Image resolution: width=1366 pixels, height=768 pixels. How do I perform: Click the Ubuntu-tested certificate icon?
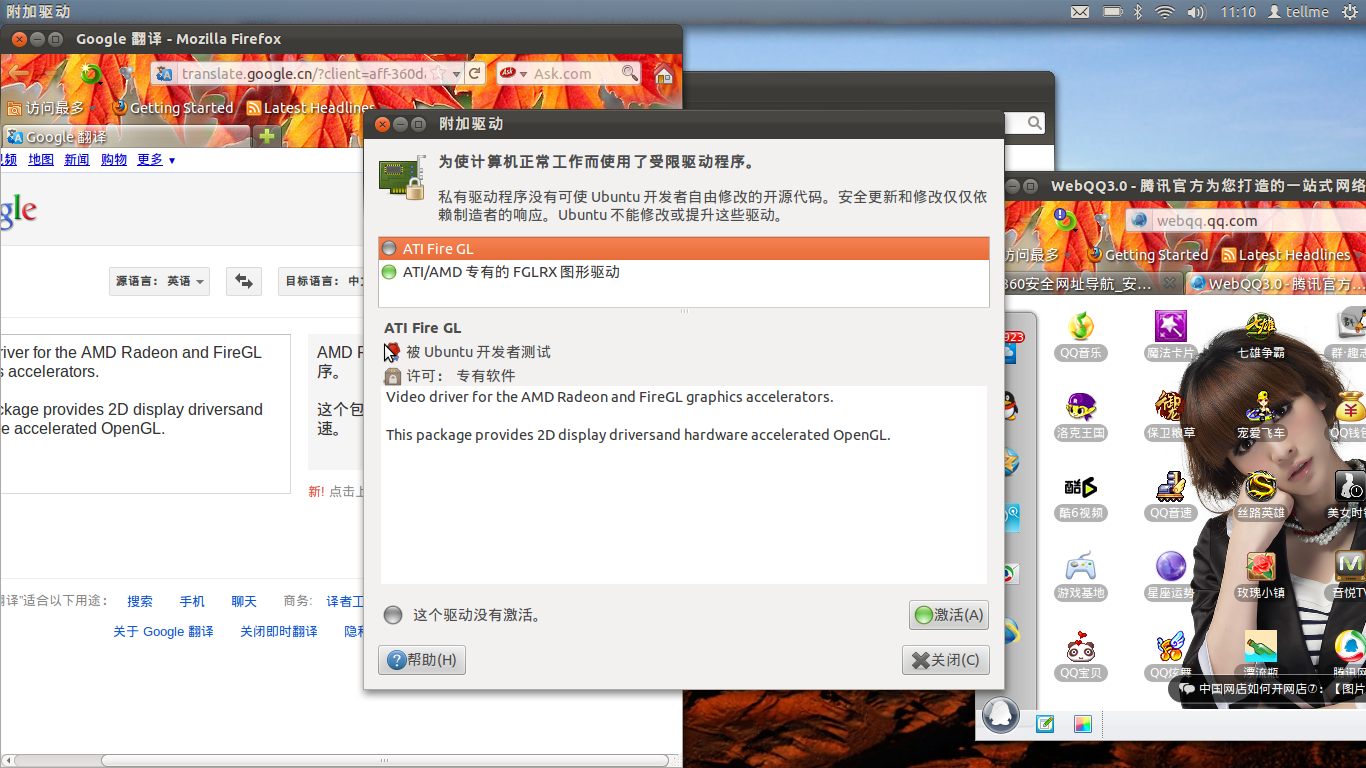point(392,352)
